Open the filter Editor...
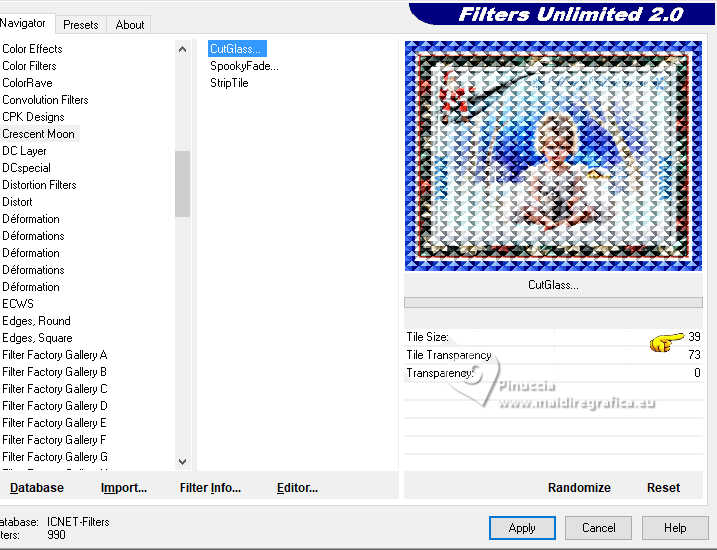Viewport: 717px width, 550px height. (x=297, y=488)
